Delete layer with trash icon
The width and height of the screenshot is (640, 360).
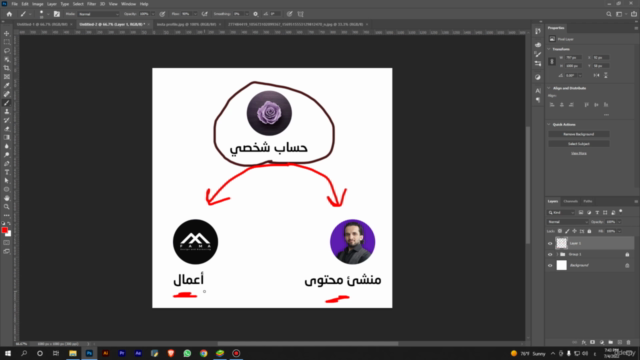click(629, 342)
